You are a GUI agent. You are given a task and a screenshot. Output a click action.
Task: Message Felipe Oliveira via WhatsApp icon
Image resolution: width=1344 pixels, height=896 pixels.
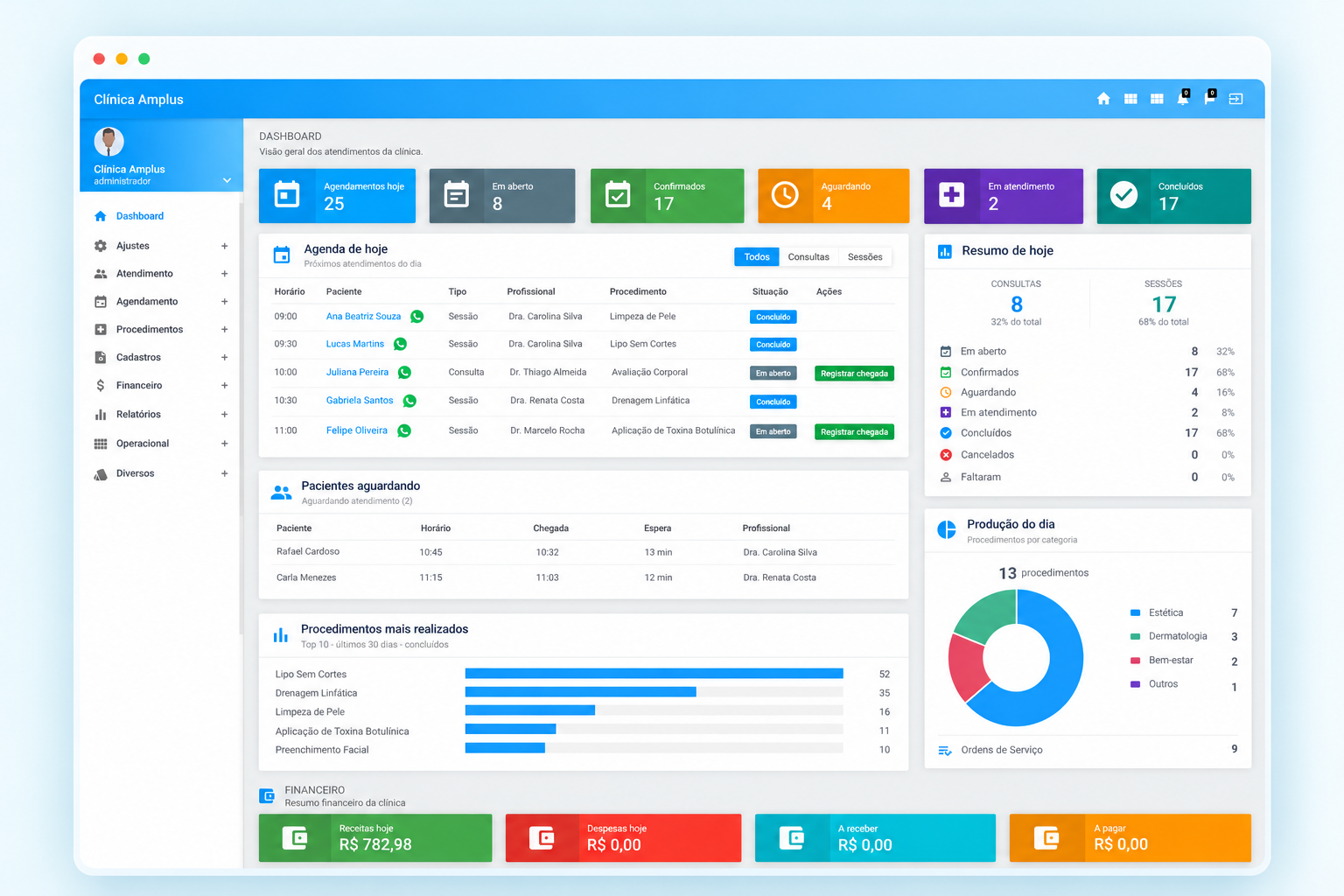(x=404, y=430)
